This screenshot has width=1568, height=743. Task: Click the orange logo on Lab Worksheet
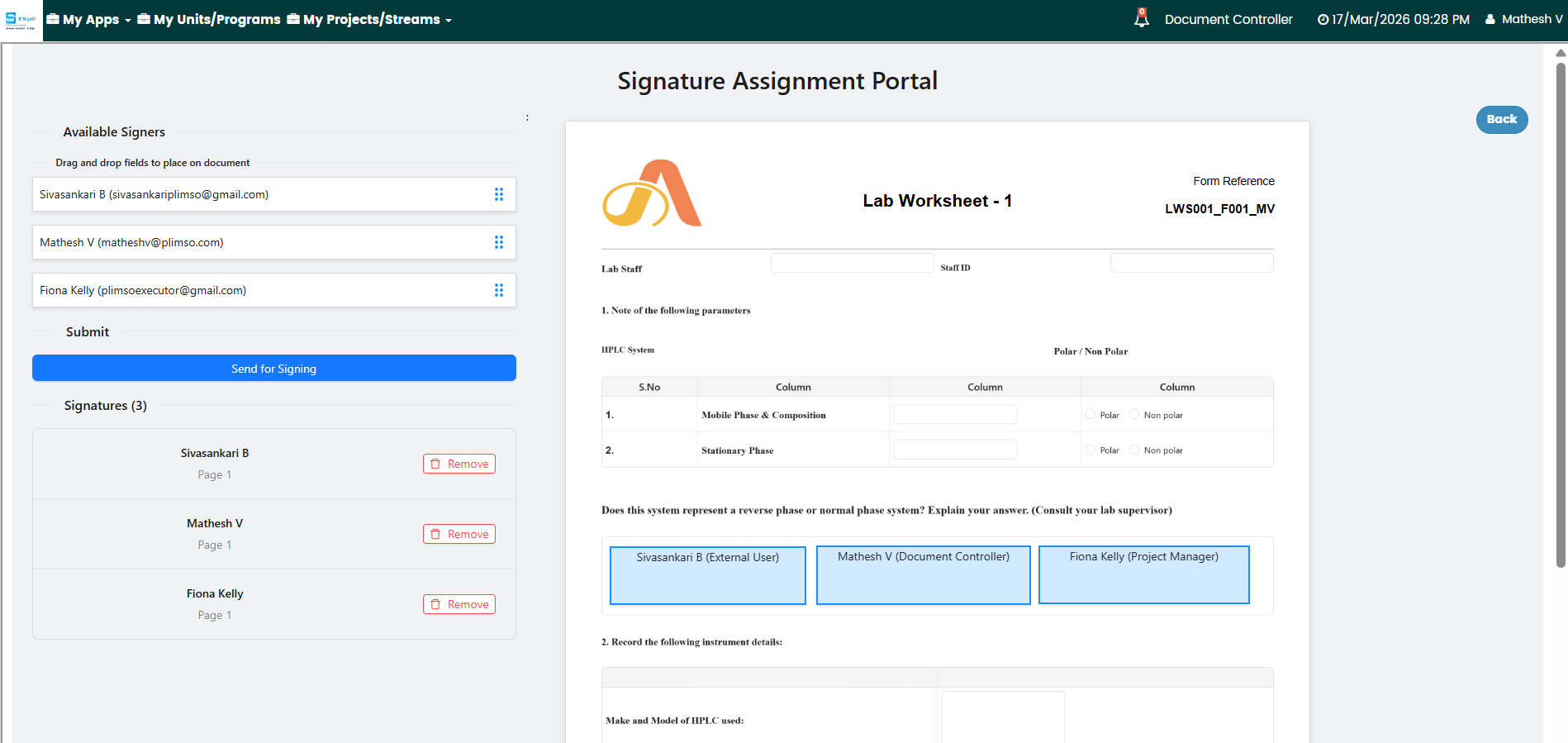(652, 193)
